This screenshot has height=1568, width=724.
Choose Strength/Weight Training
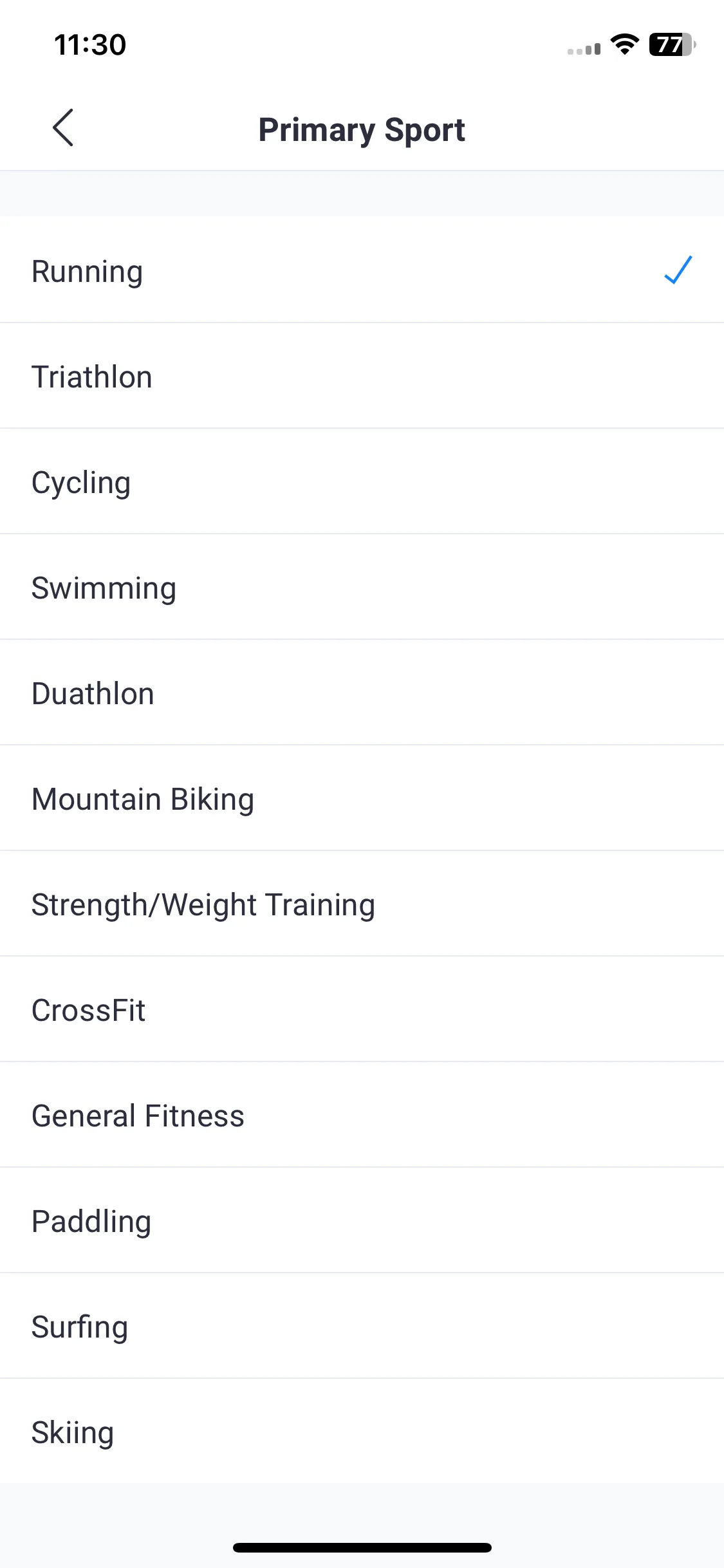[362, 904]
